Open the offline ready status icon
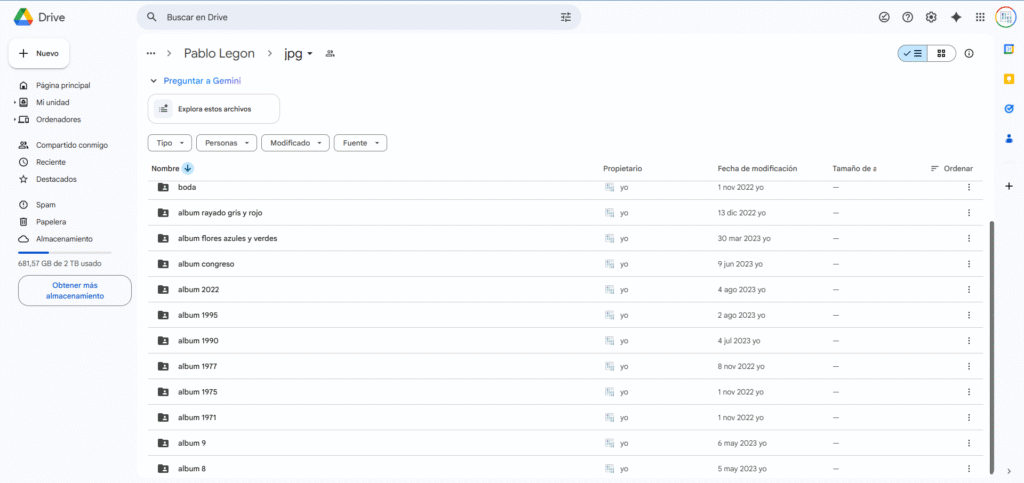This screenshot has width=1024, height=483. click(x=884, y=18)
